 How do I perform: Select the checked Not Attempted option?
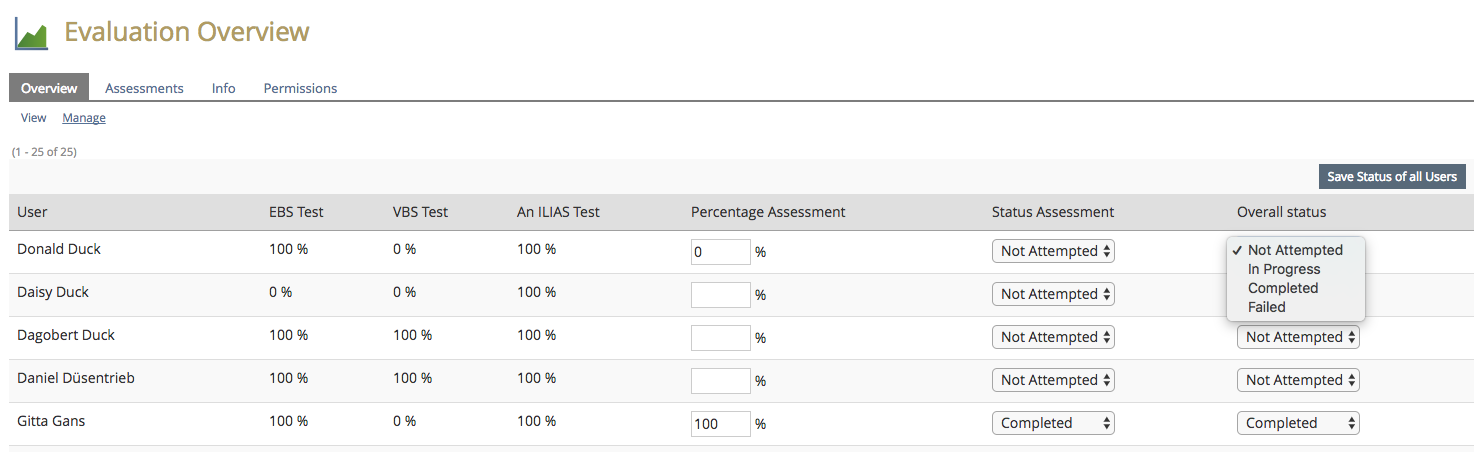click(1295, 250)
